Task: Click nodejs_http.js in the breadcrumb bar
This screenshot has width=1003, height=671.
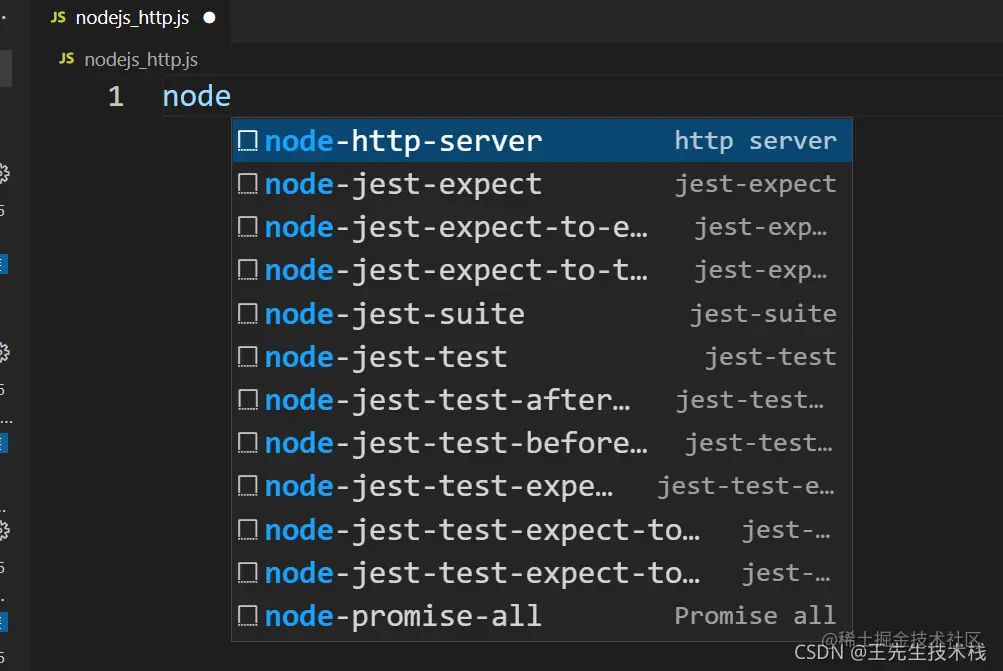Action: coord(141,59)
